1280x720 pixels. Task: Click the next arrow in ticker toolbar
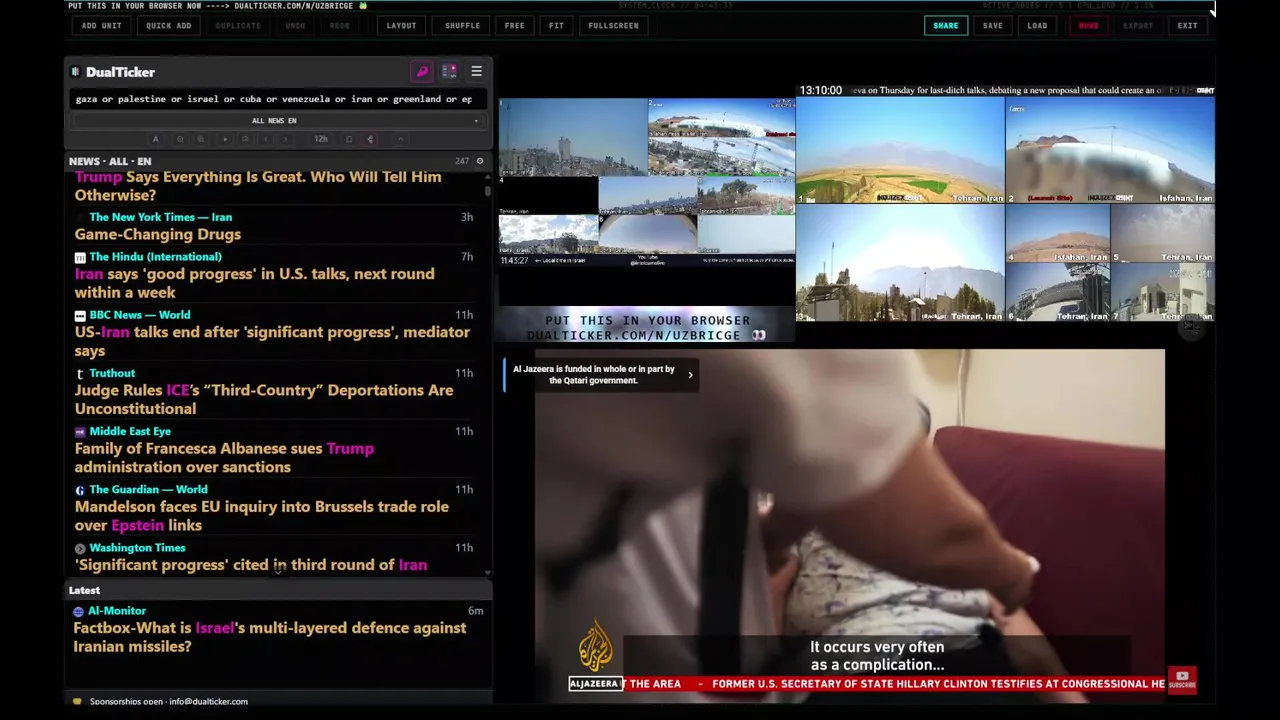pyautogui.click(x=285, y=139)
